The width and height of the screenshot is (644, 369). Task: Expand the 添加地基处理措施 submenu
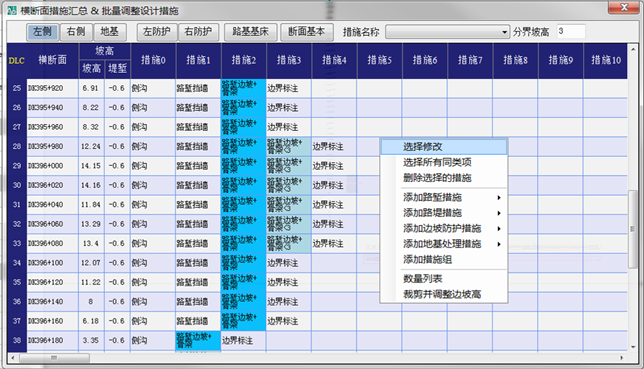coord(444,244)
